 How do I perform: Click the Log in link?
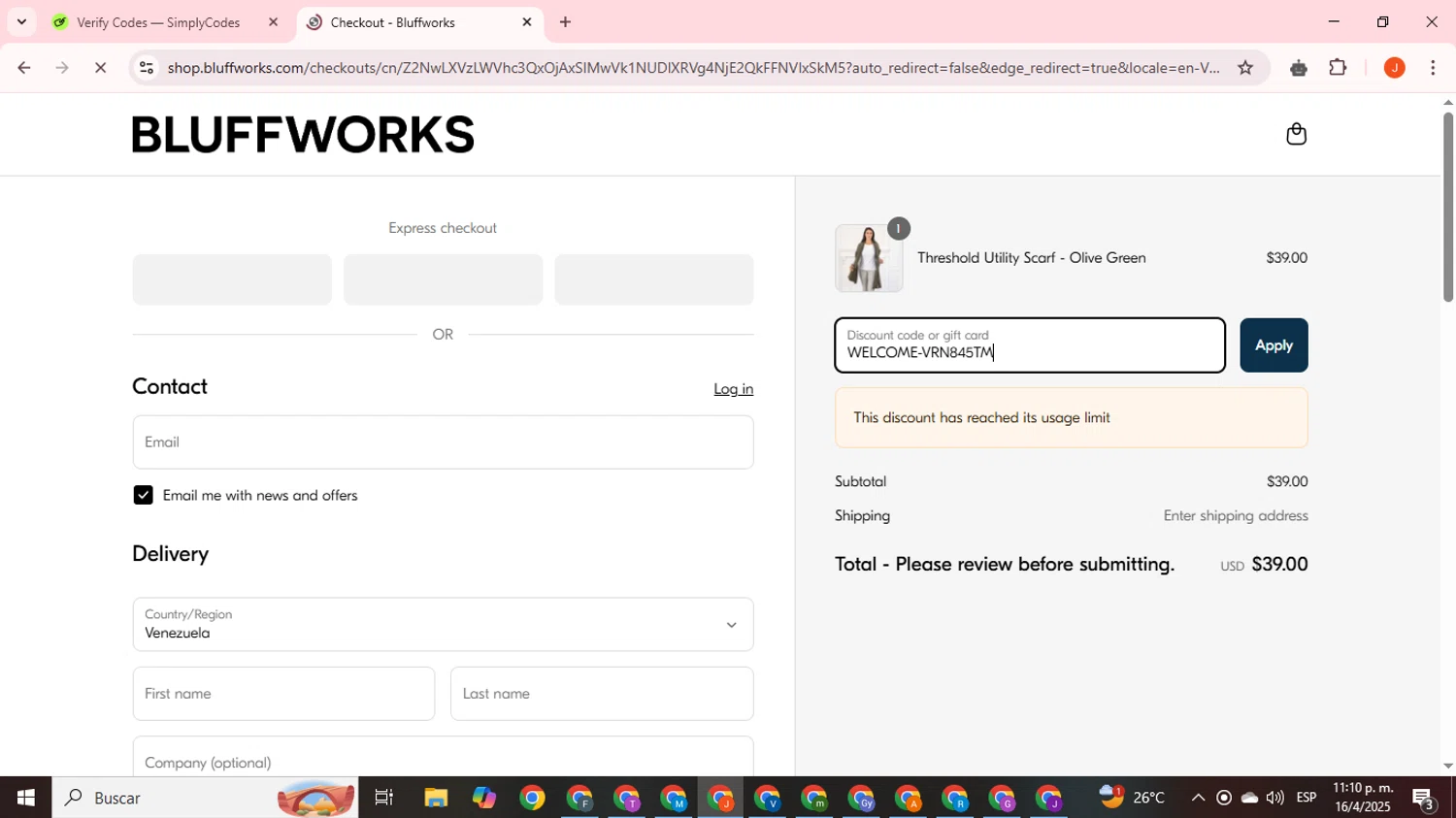pyautogui.click(x=733, y=389)
